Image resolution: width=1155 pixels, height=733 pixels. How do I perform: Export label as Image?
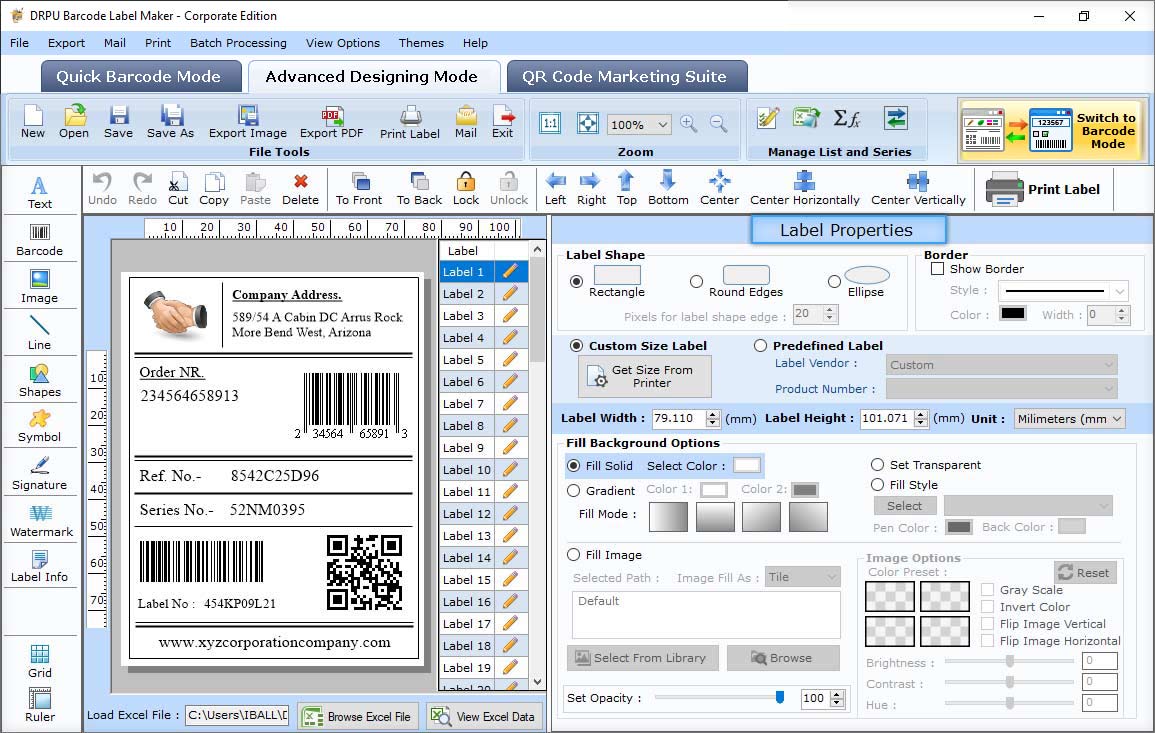(x=248, y=122)
